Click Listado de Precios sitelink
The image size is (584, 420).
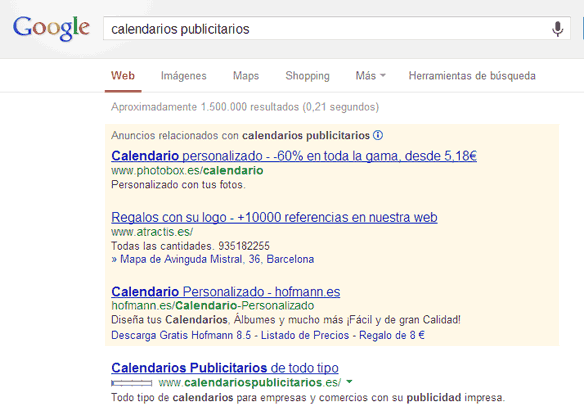305,335
